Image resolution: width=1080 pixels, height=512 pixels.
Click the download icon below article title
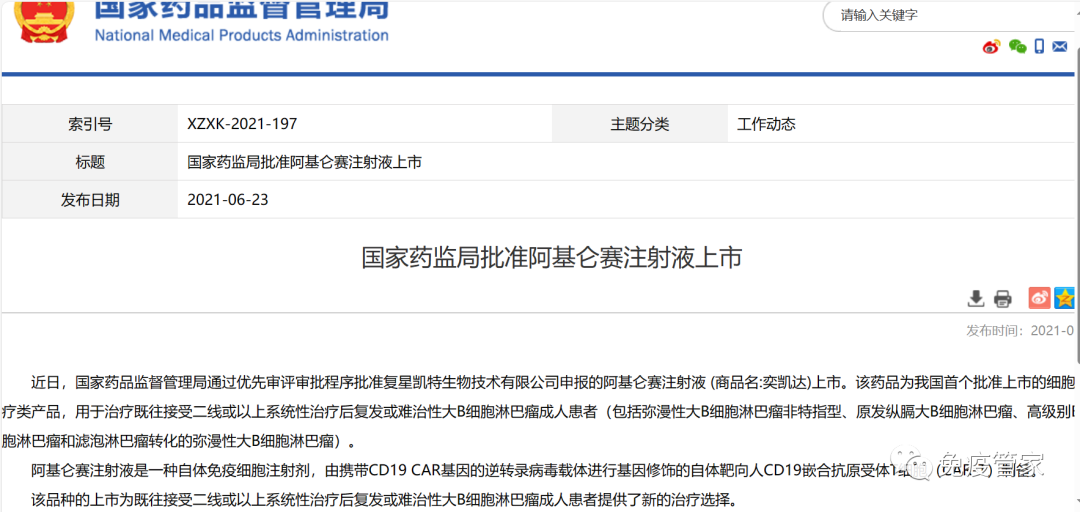976,298
